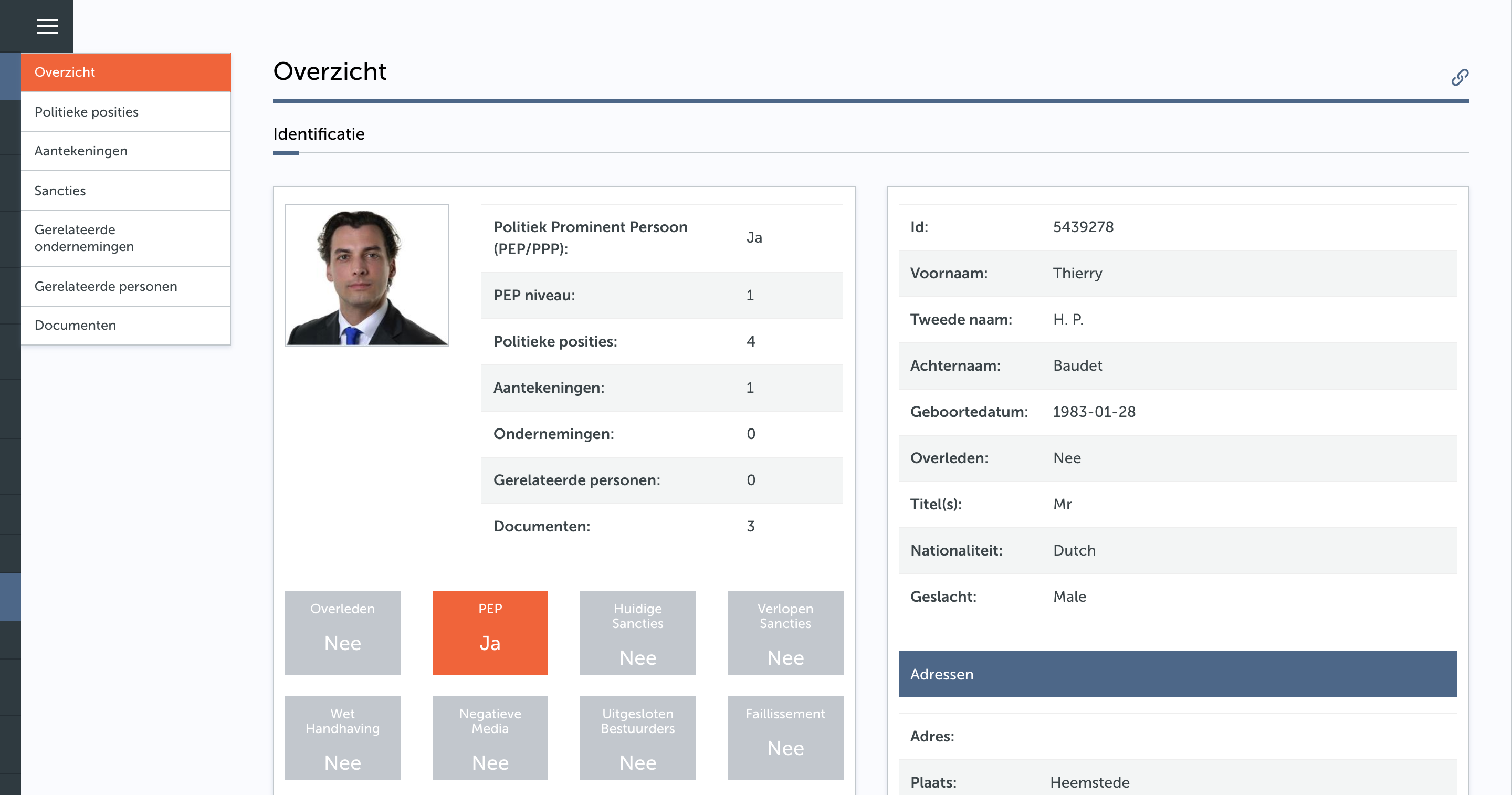Select Gerelateerde ondernemingen menu item
This screenshot has width=1512, height=795.
tap(125, 238)
